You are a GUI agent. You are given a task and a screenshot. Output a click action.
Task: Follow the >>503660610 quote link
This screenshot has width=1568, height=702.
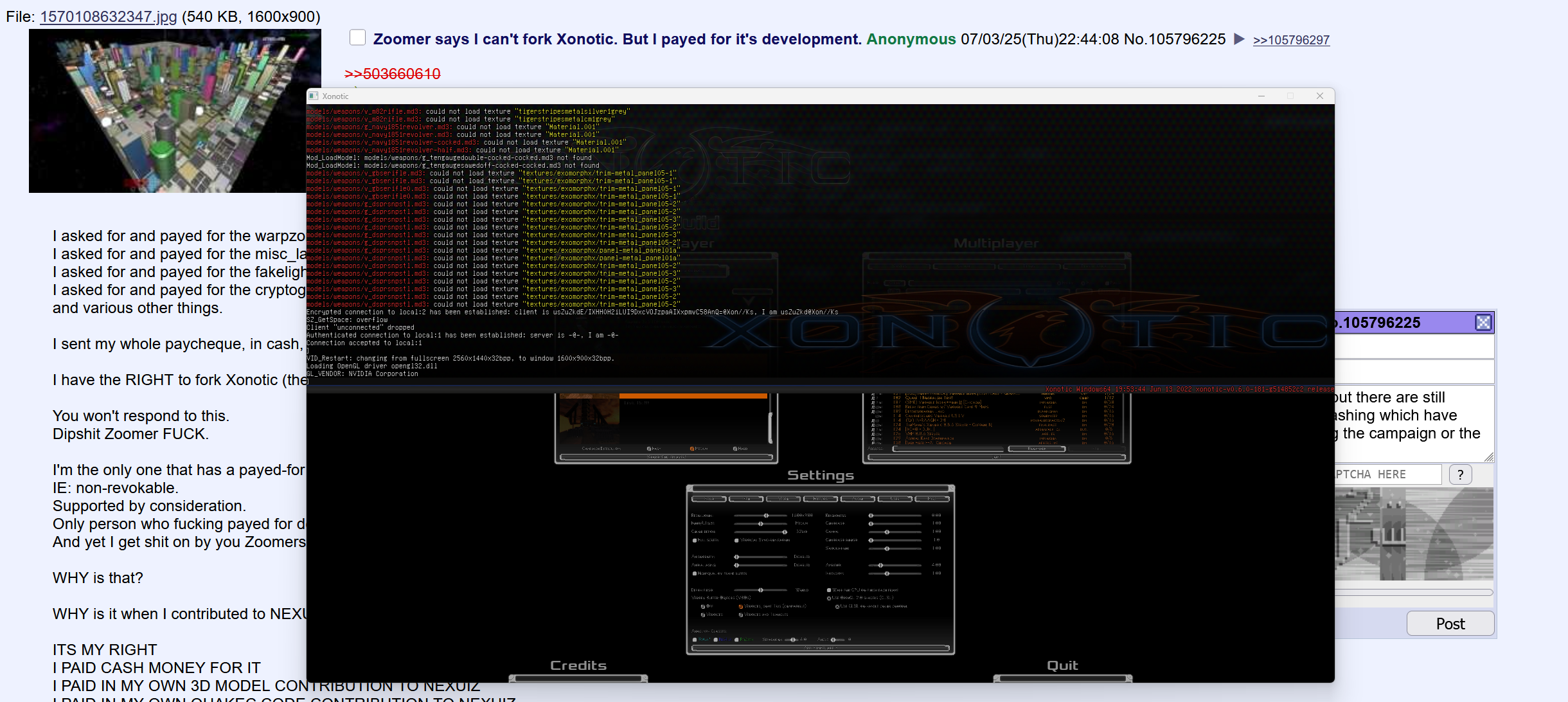click(393, 74)
